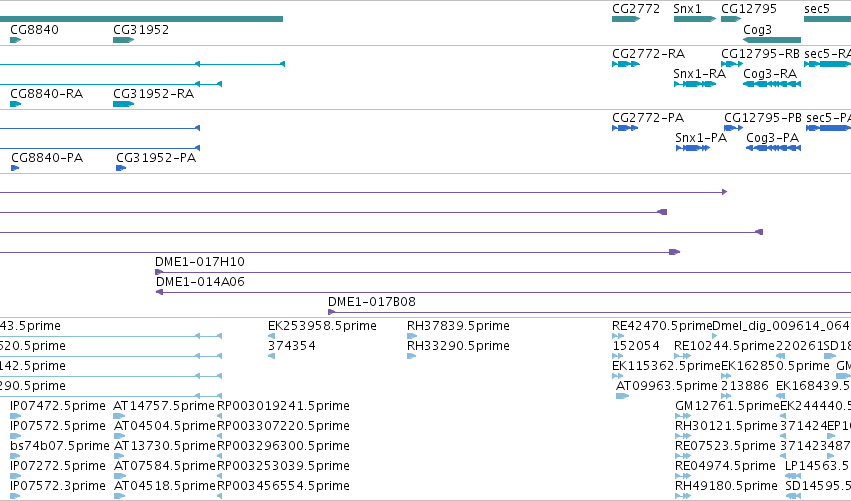Screen dimensions: 851x501
Task: Open the RP003296300.5prime EST label
Action: [283, 446]
